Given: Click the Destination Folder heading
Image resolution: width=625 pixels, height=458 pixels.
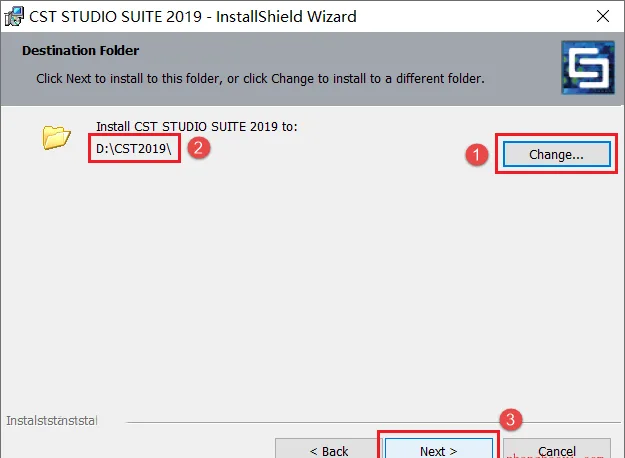Looking at the screenshot, I should [81, 51].
